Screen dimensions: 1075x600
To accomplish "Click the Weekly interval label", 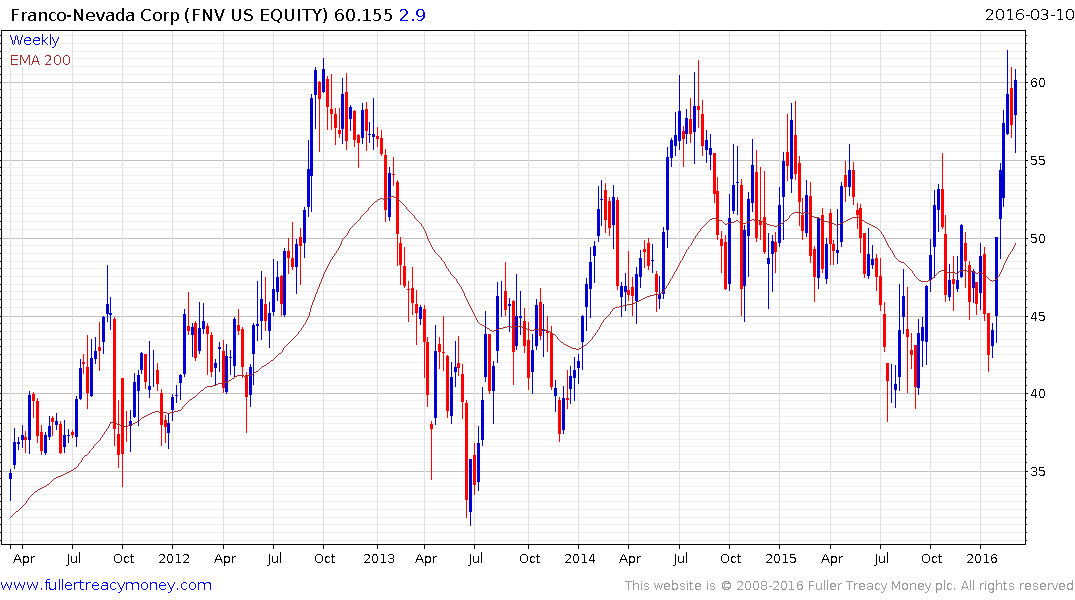I will click(x=34, y=40).
